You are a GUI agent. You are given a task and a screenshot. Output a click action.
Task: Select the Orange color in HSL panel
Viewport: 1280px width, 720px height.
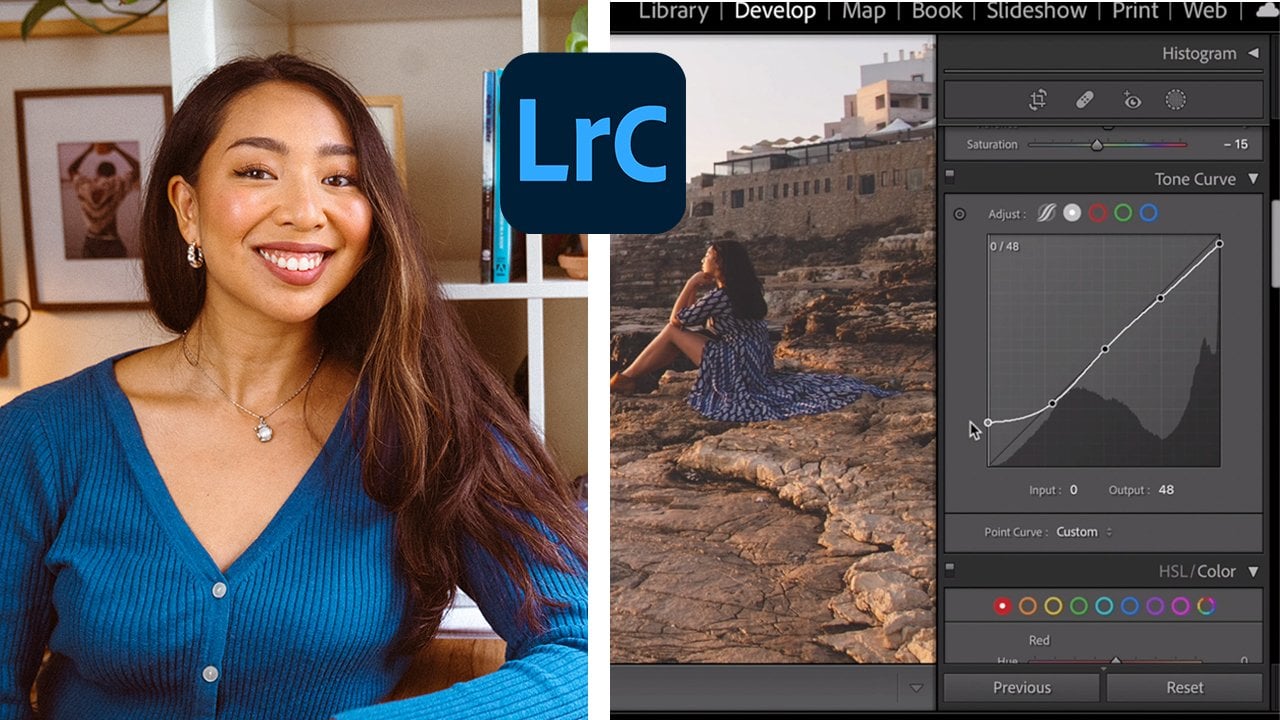tap(1027, 606)
